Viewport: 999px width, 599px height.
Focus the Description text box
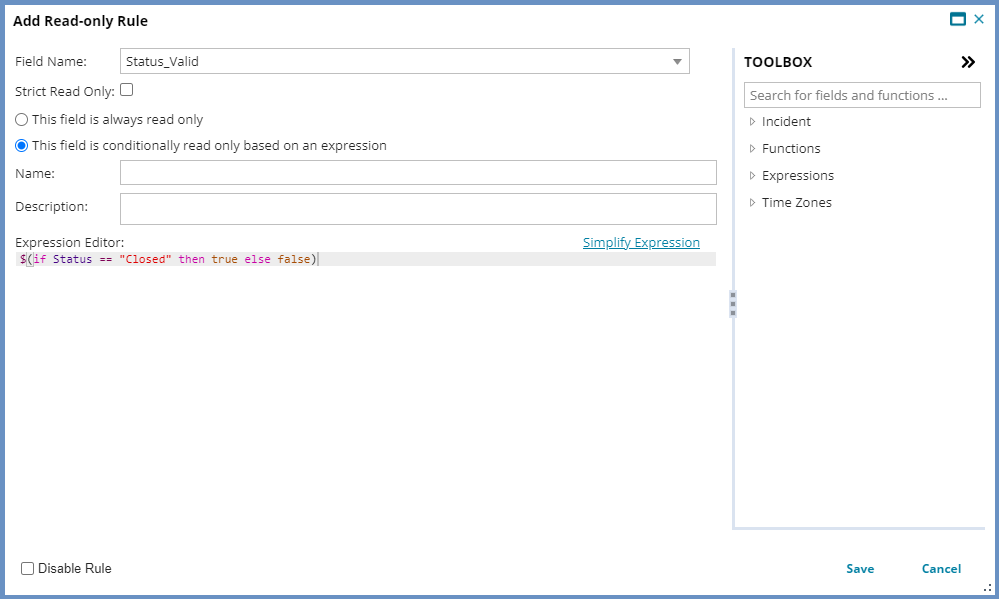(x=418, y=209)
